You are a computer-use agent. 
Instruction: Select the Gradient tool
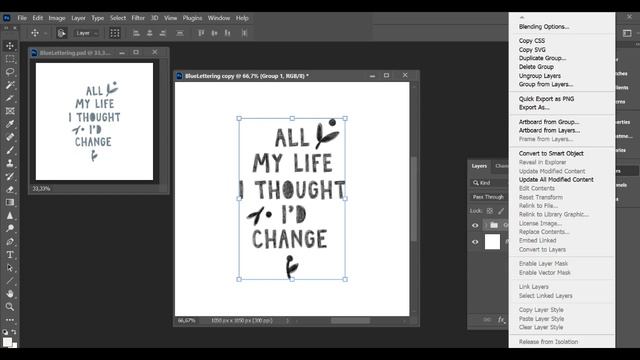[10, 202]
